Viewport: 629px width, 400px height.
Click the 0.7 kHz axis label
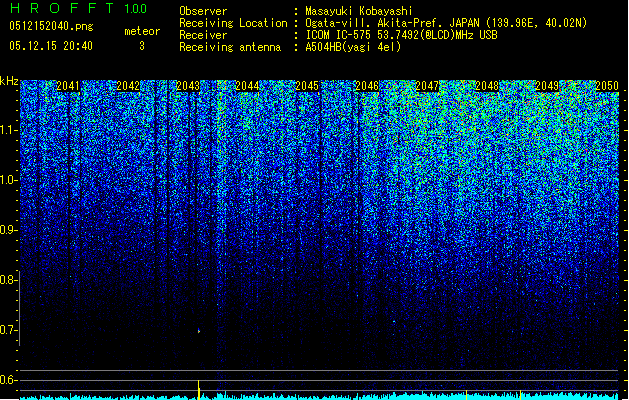click(x=8, y=330)
